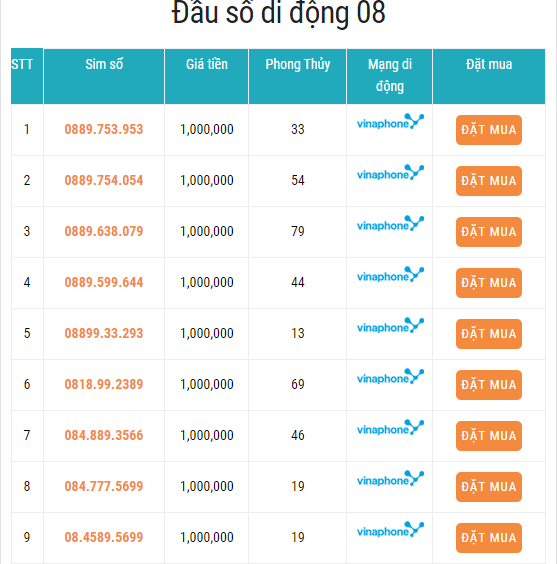Open SIM number 0889.599.644 link
This screenshot has width=557, height=564.
click(104, 282)
